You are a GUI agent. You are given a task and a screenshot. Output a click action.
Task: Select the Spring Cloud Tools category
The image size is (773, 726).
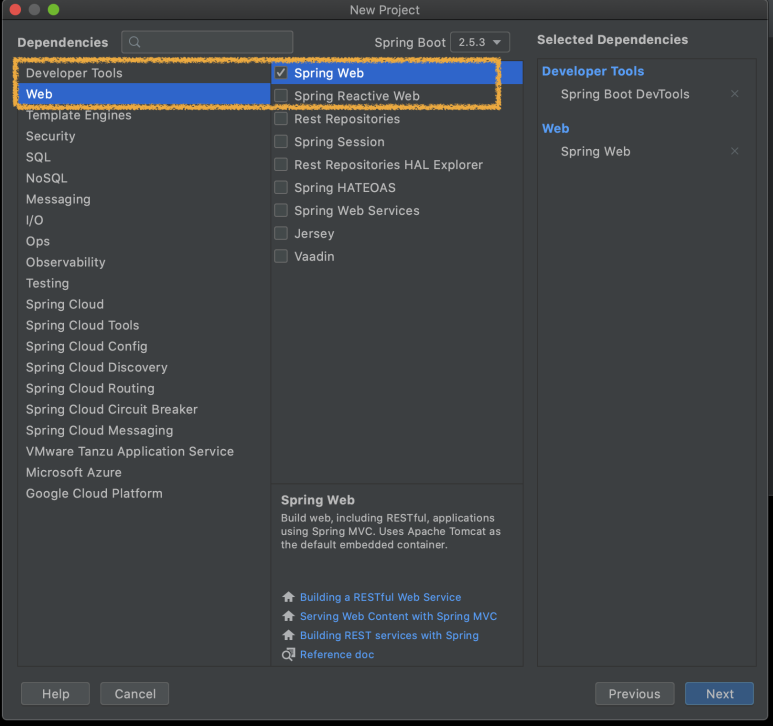click(x=144, y=325)
